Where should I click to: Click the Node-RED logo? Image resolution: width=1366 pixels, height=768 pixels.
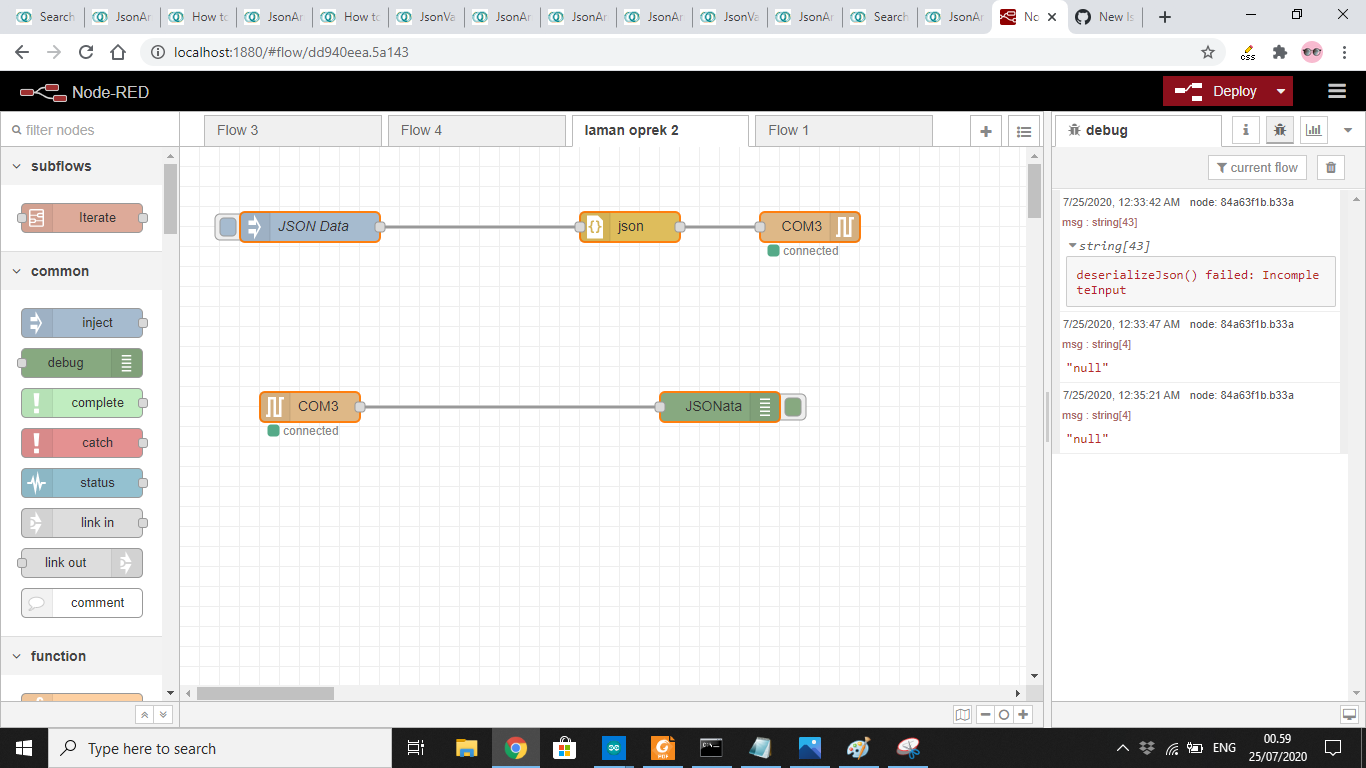pos(84,92)
